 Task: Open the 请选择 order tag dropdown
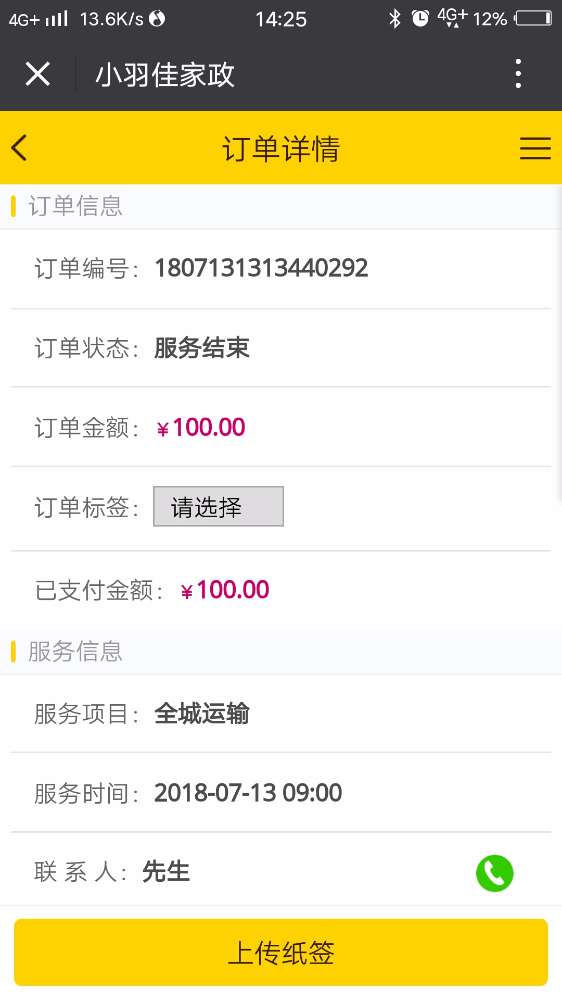[218, 506]
